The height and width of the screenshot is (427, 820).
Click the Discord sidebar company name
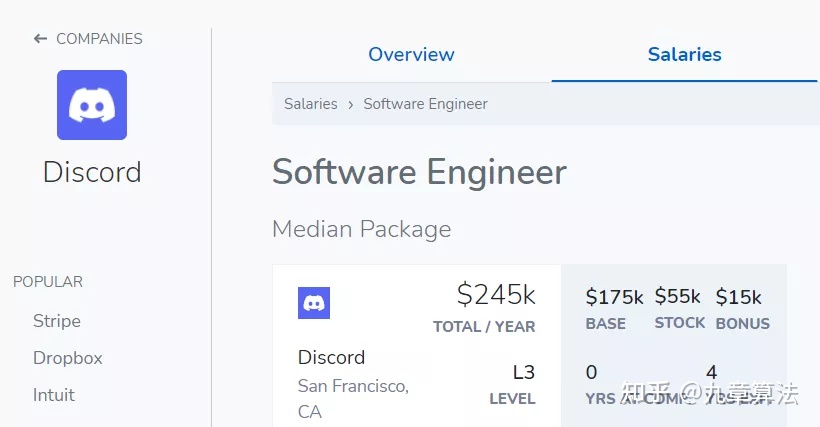click(92, 172)
